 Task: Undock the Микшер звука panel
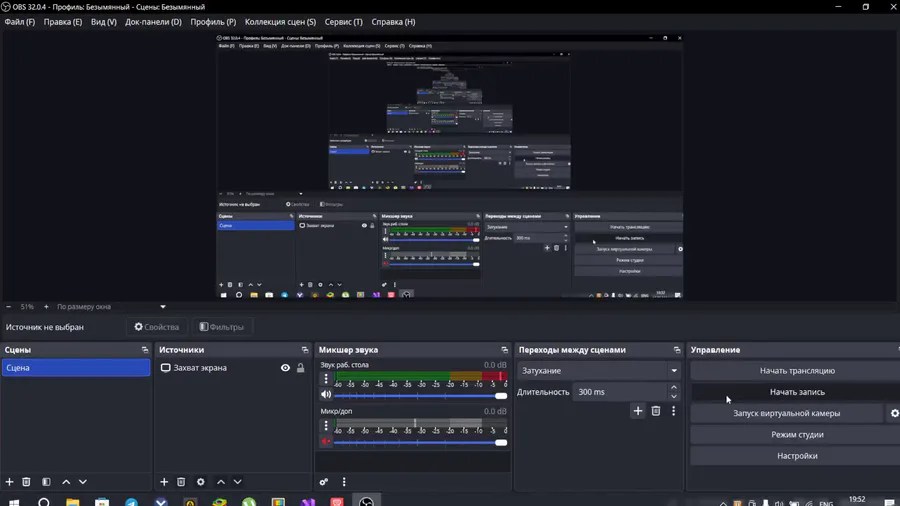[505, 350]
